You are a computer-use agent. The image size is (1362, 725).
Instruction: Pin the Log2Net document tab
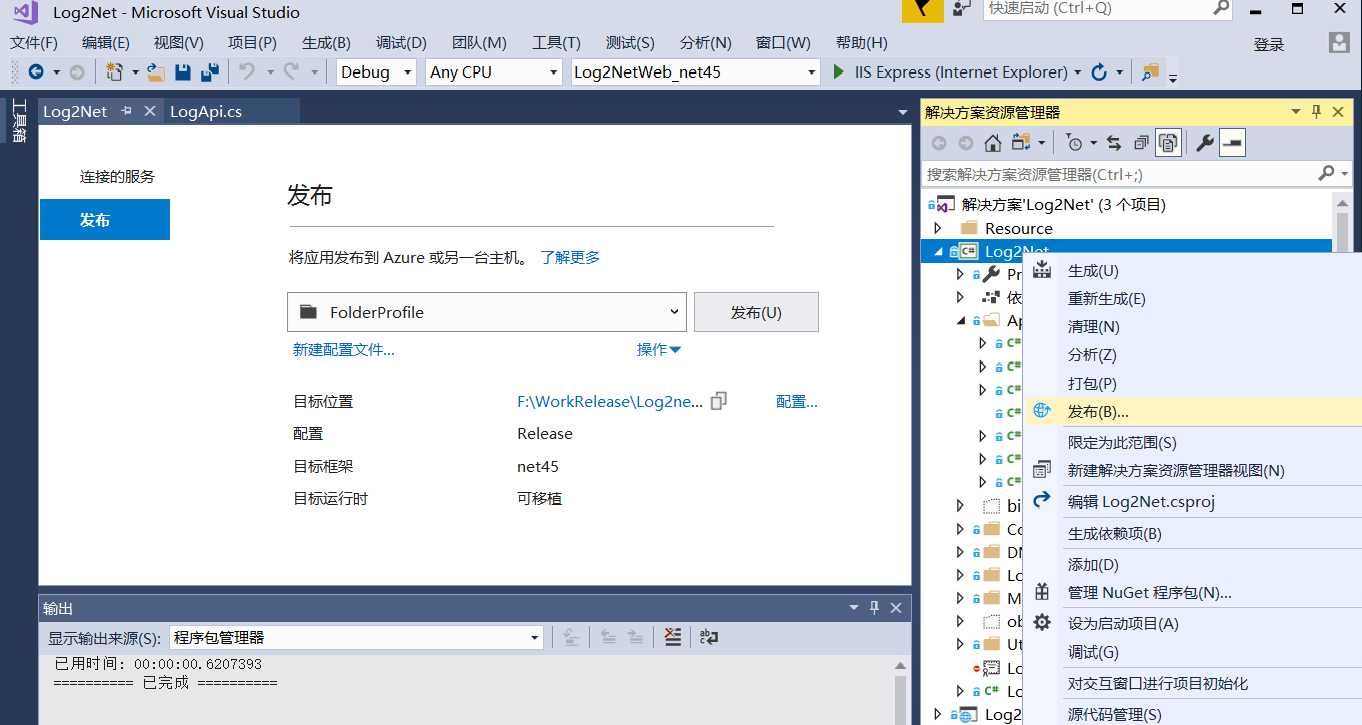click(x=126, y=112)
